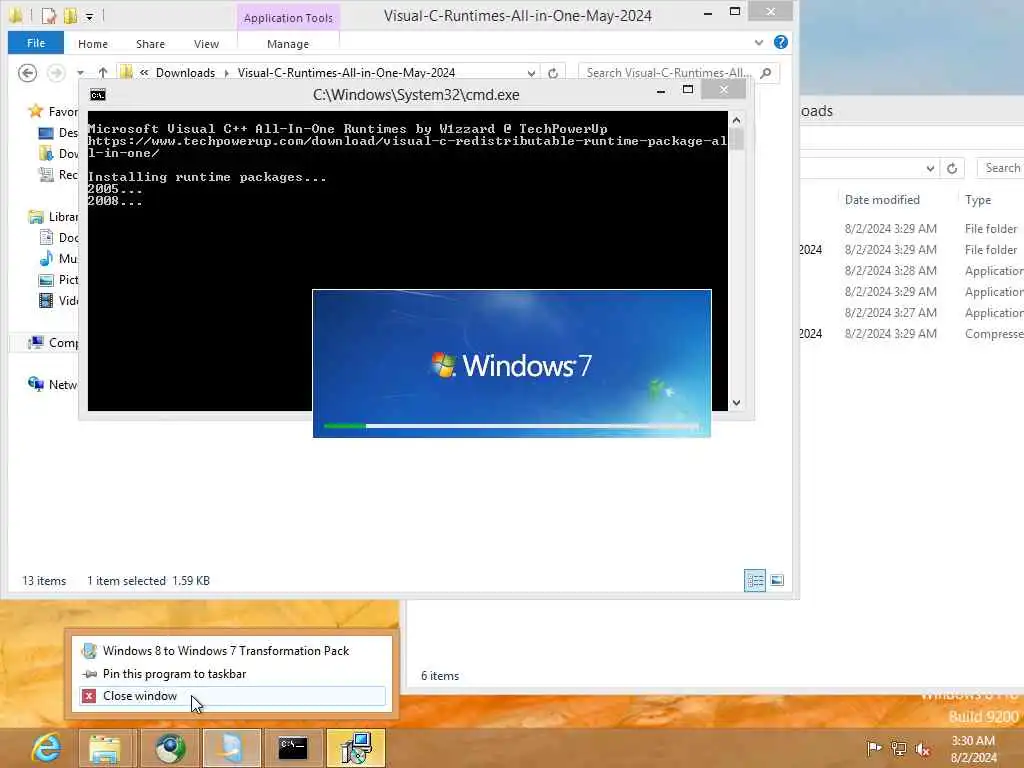Sort by Date modified column in background window

click(x=882, y=200)
